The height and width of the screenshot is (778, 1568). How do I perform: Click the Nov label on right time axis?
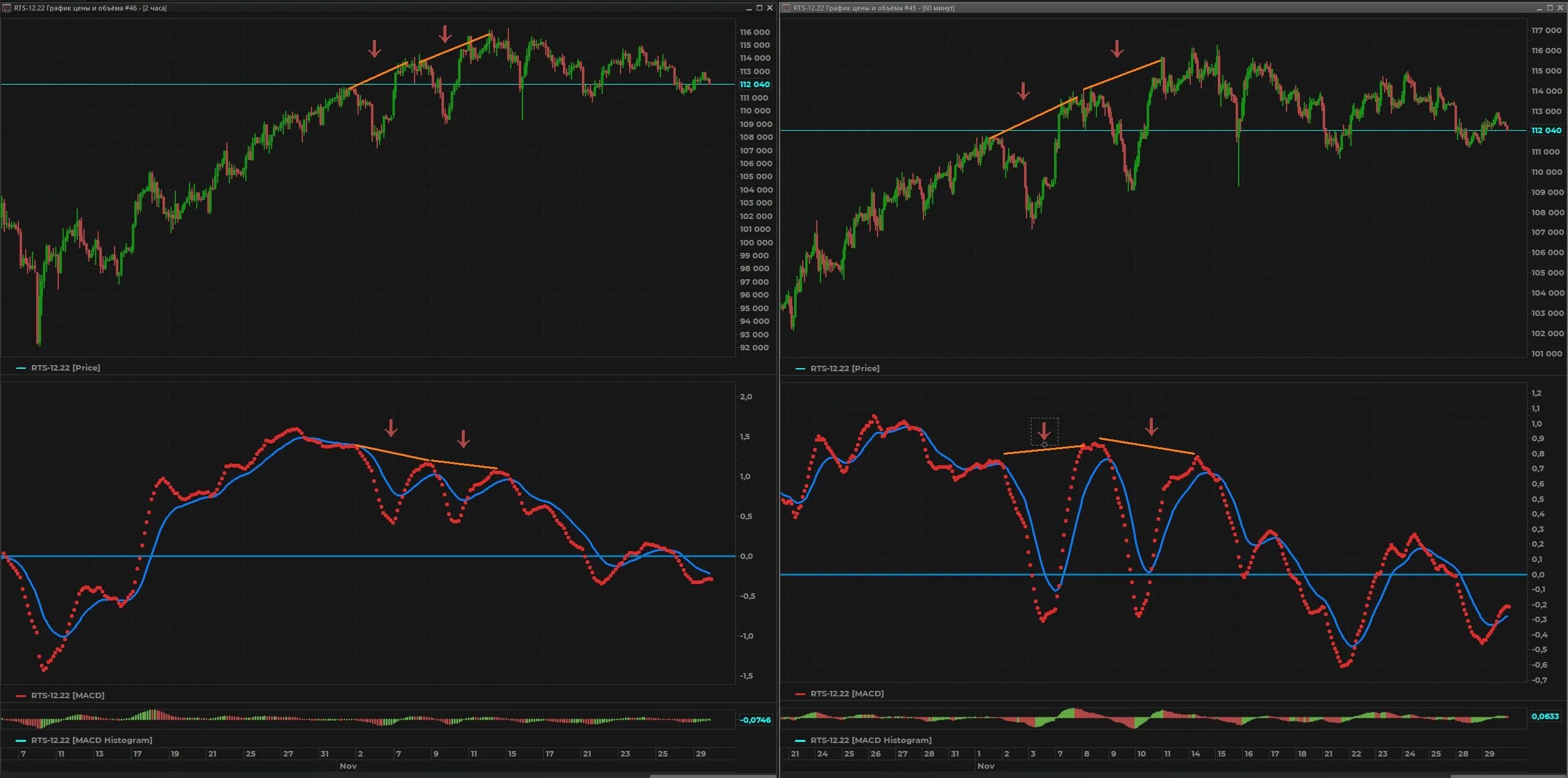pos(985,766)
